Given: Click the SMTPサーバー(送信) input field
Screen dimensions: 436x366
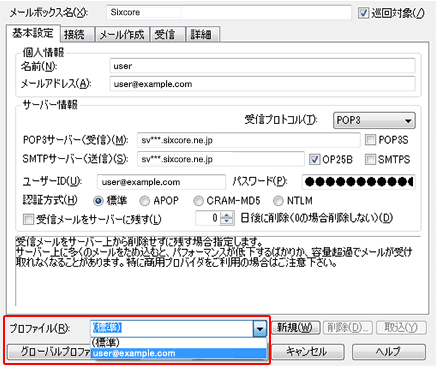Looking at the screenshot, I should [221, 159].
